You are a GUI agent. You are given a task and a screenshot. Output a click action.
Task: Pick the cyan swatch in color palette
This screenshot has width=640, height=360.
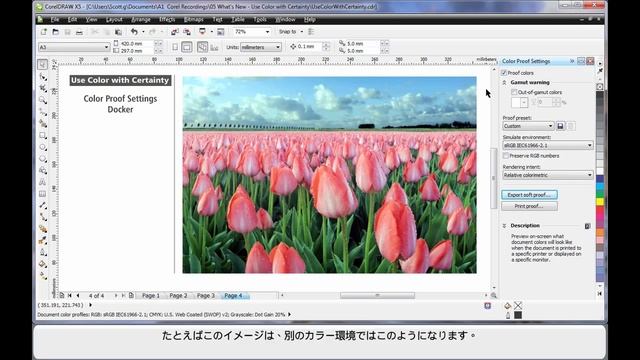[600, 187]
